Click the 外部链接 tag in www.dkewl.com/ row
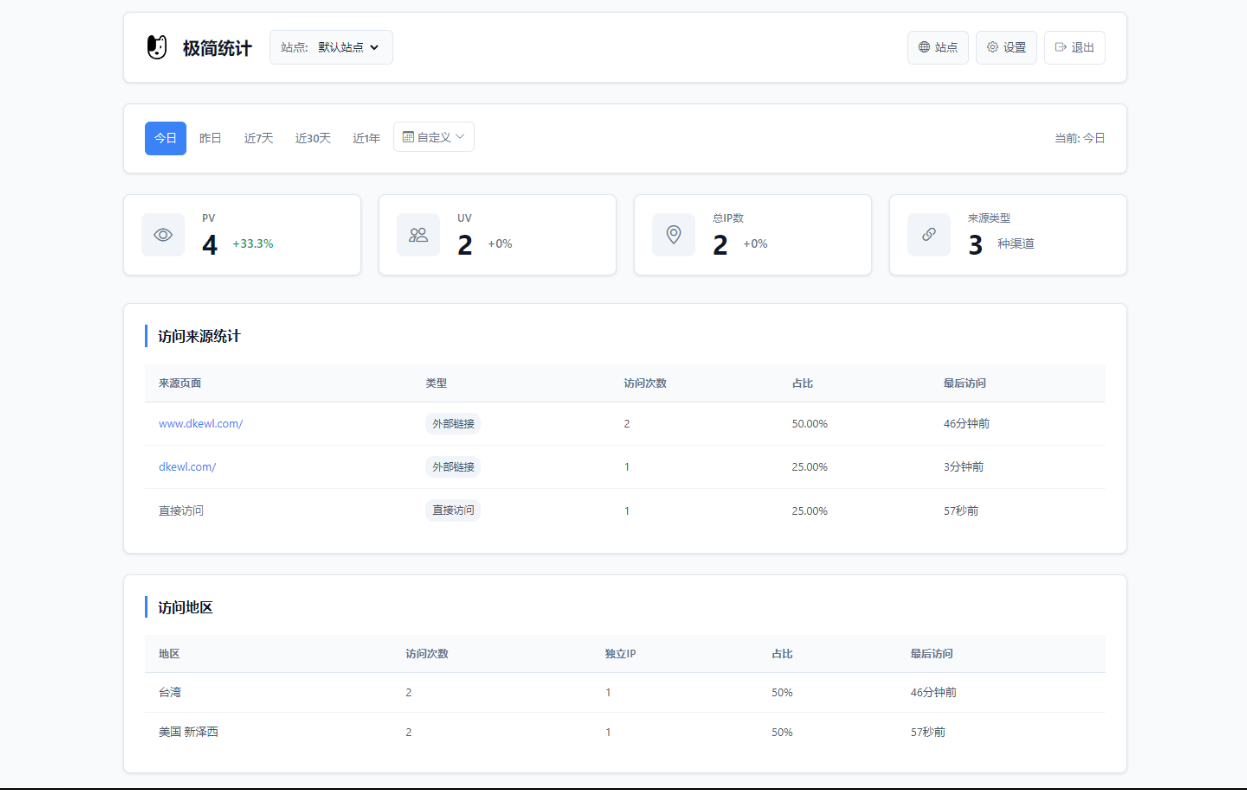Viewport: 1247px width, 790px height. click(453, 424)
